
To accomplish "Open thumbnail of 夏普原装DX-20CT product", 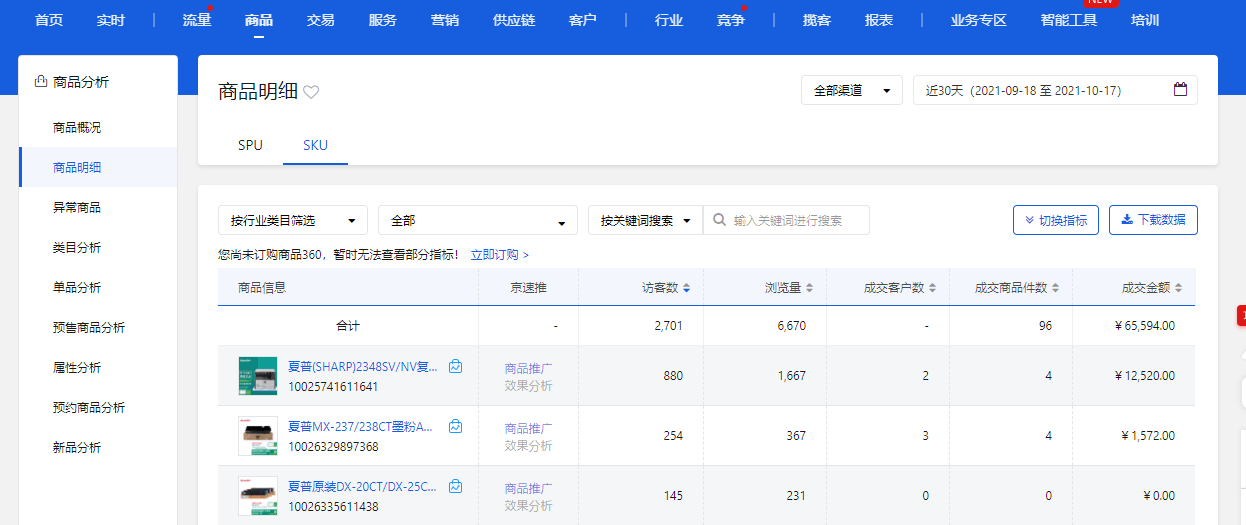I will [258, 496].
